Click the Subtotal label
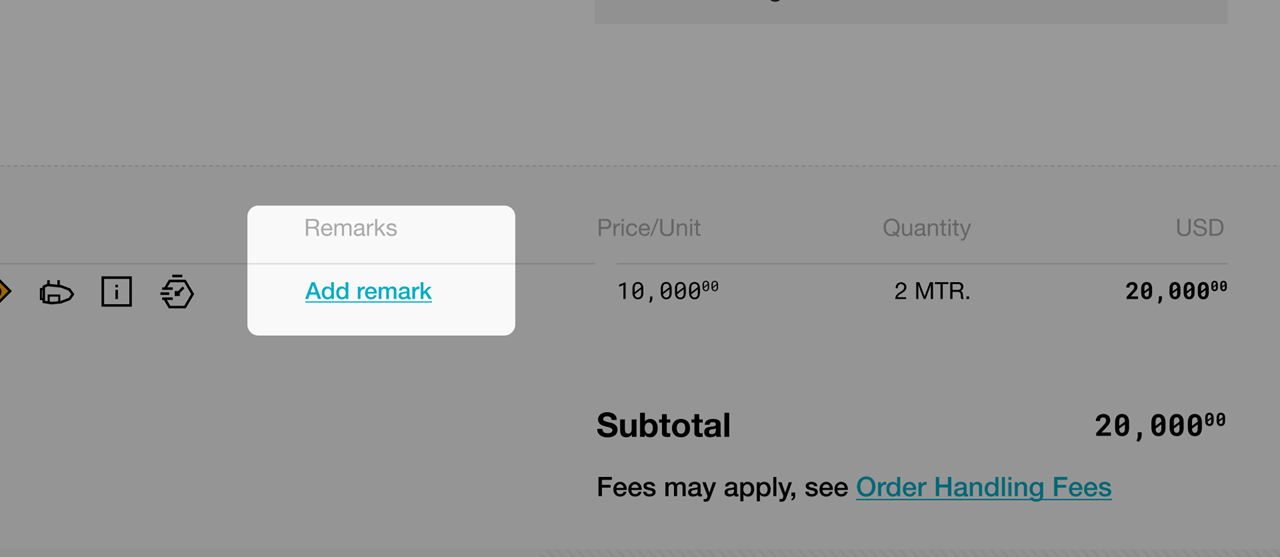 (663, 426)
